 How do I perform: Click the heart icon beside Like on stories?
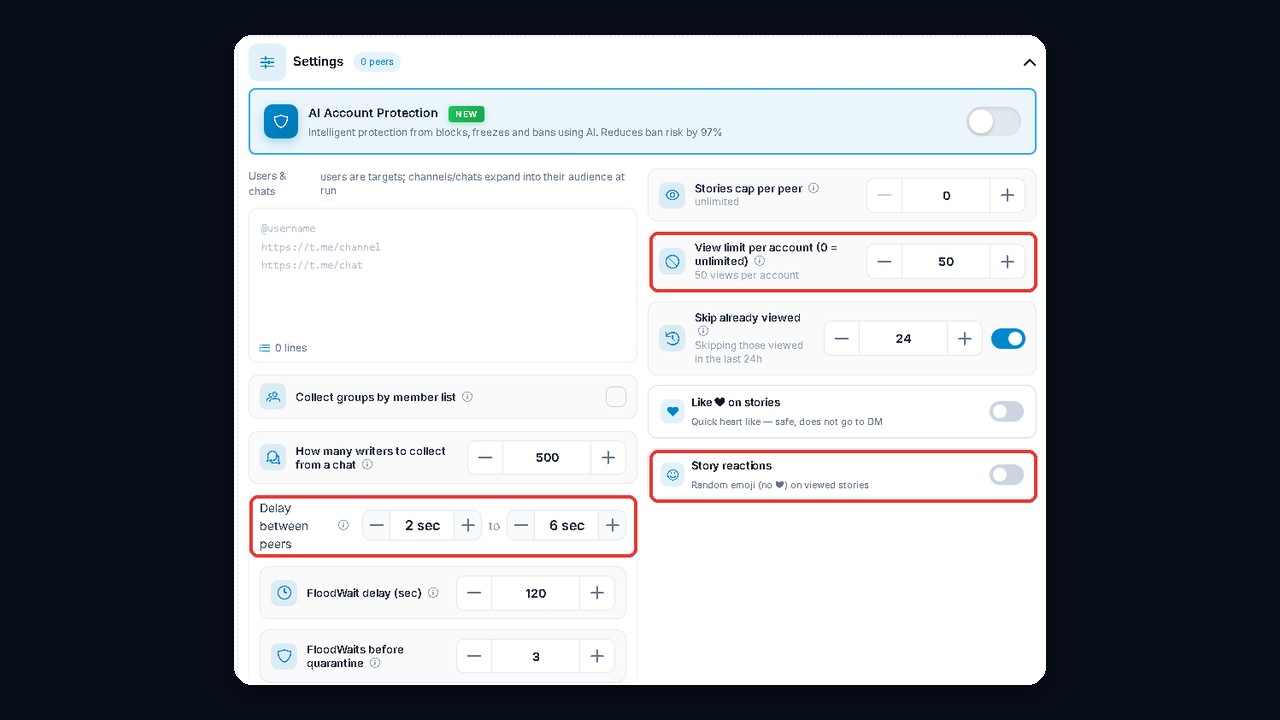(673, 411)
